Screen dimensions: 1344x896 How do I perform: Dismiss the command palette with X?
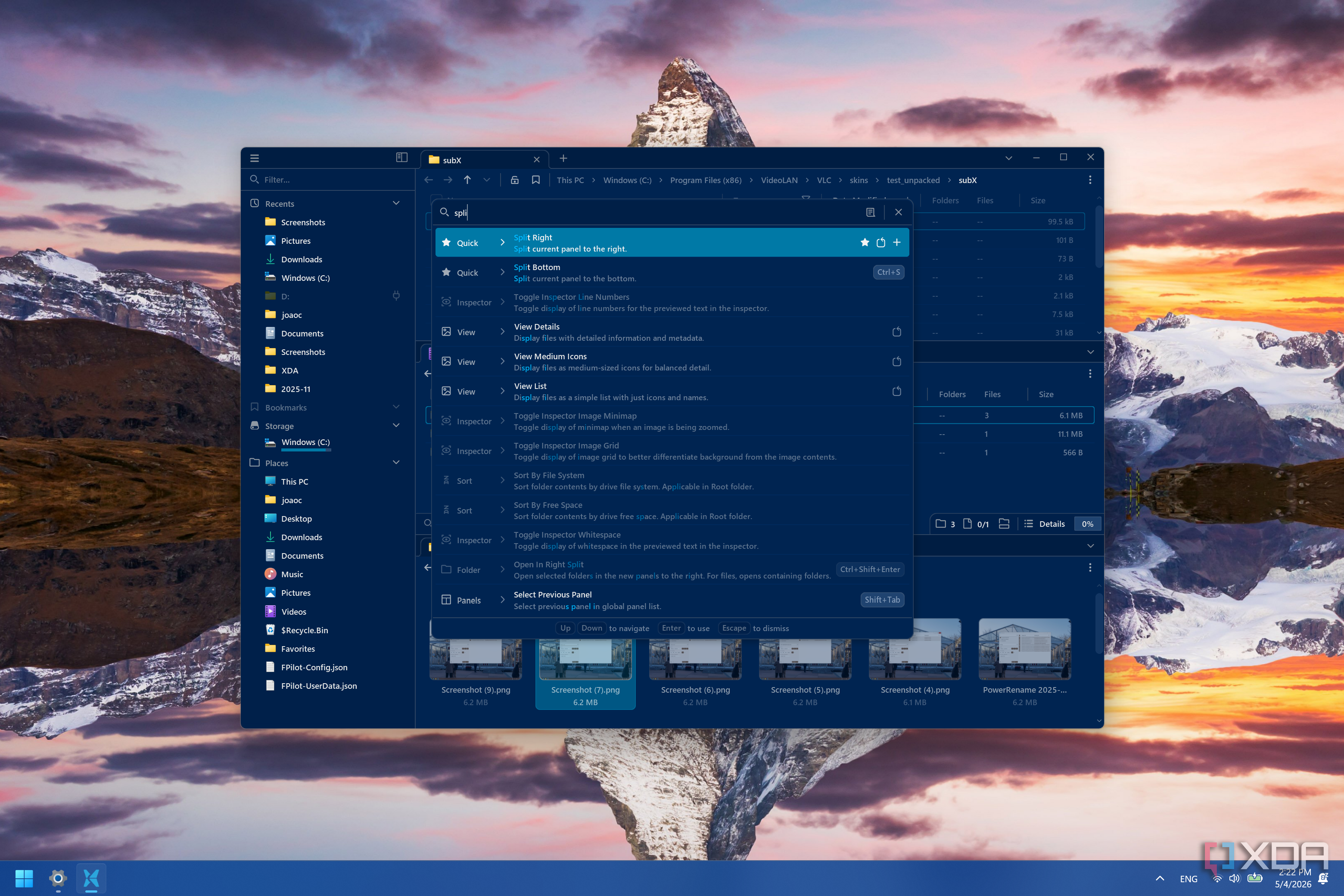(899, 212)
